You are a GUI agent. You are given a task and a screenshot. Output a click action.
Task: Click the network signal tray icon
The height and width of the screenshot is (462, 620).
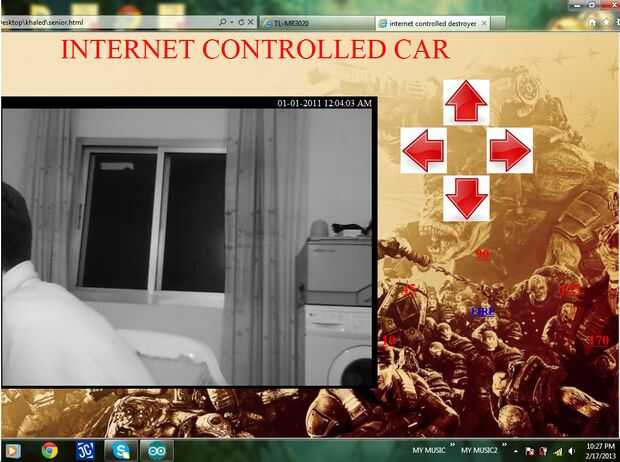pos(558,451)
